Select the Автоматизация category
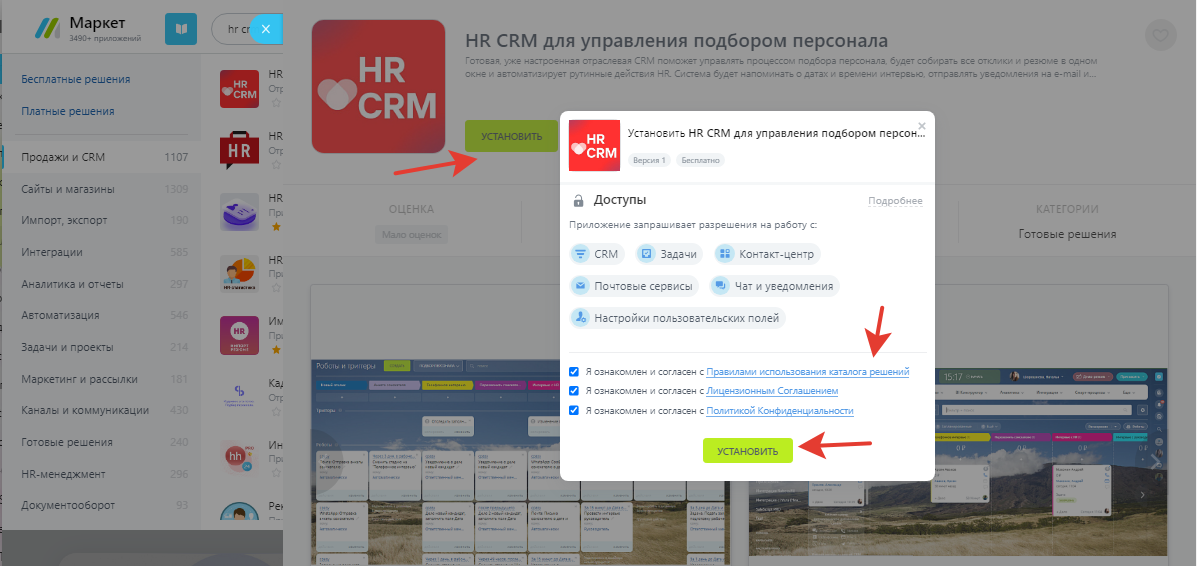 coord(102,315)
